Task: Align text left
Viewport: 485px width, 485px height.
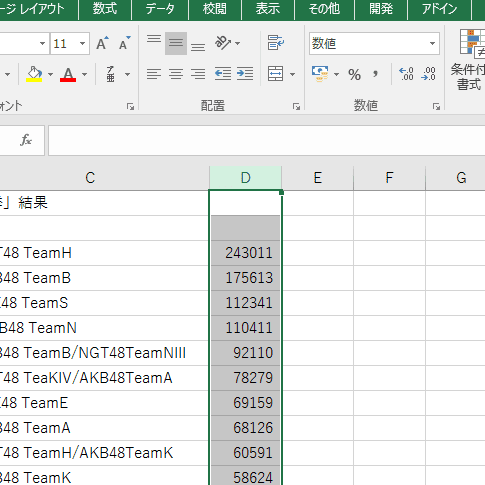Action: pyautogui.click(x=154, y=74)
